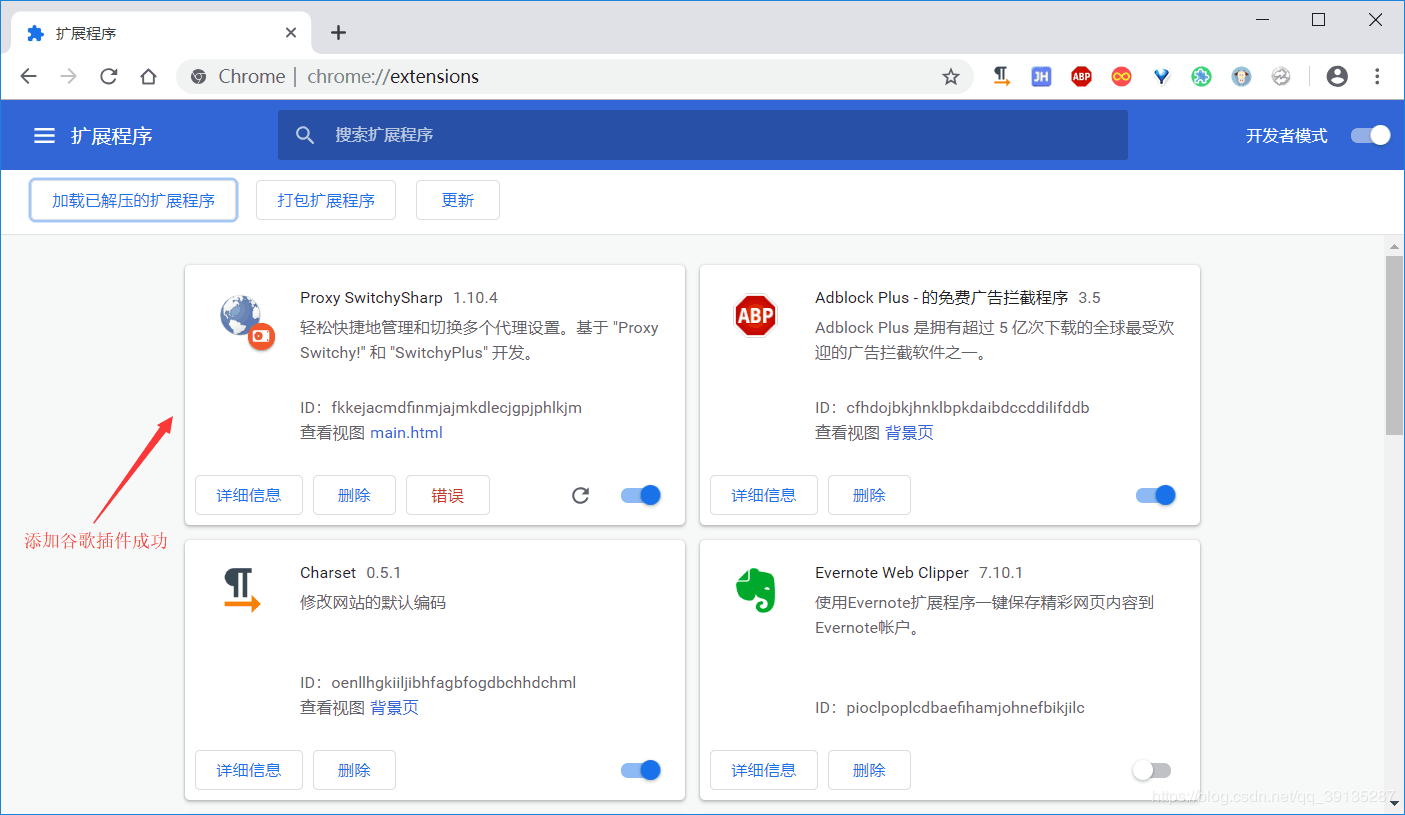
Task: Click the red infinity extension toolbar icon
Action: (x=1121, y=76)
